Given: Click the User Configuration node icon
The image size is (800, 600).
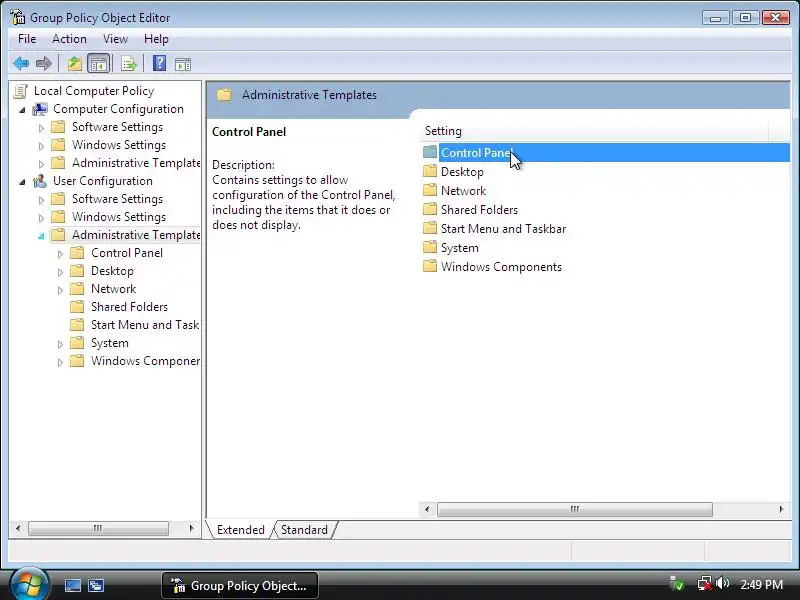Looking at the screenshot, I should tap(40, 181).
